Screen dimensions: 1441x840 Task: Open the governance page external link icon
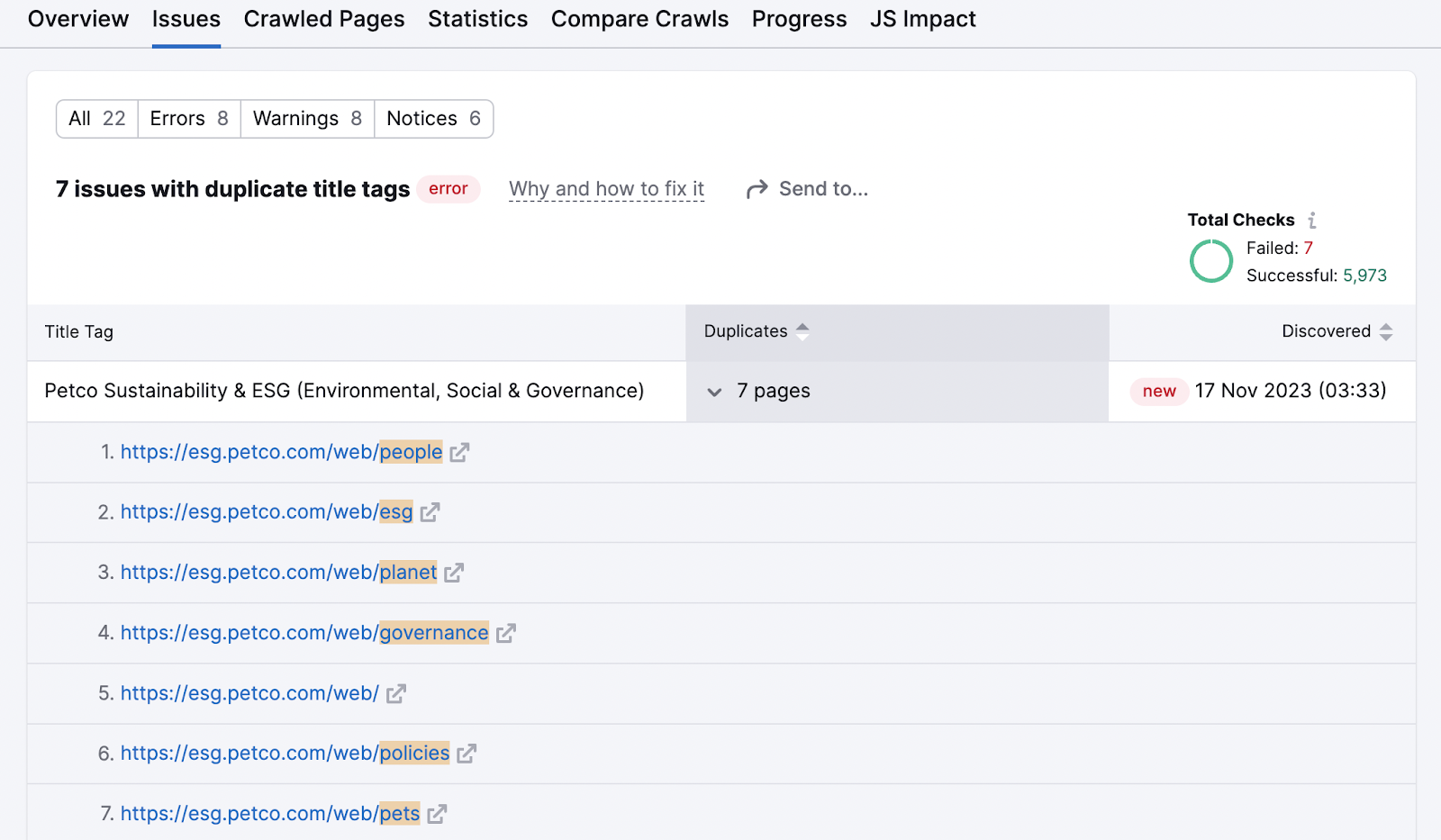[x=506, y=633]
